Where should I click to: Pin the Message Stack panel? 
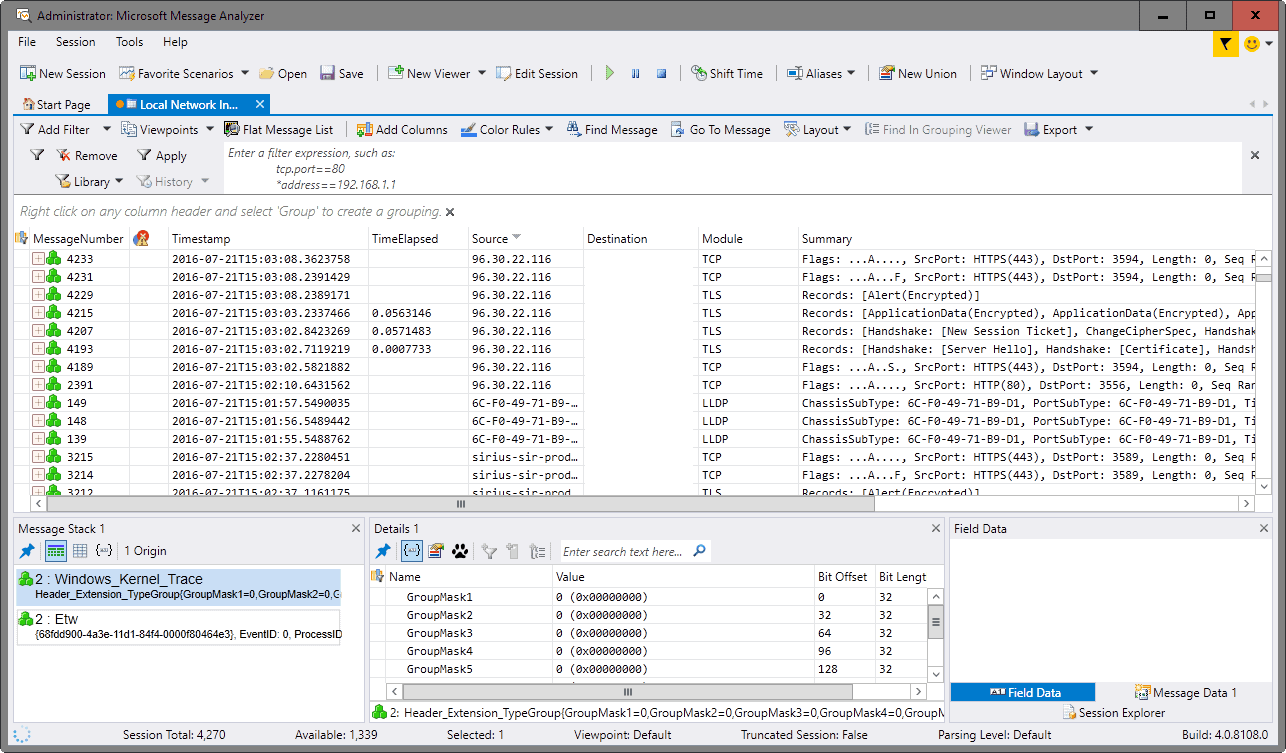tap(27, 550)
